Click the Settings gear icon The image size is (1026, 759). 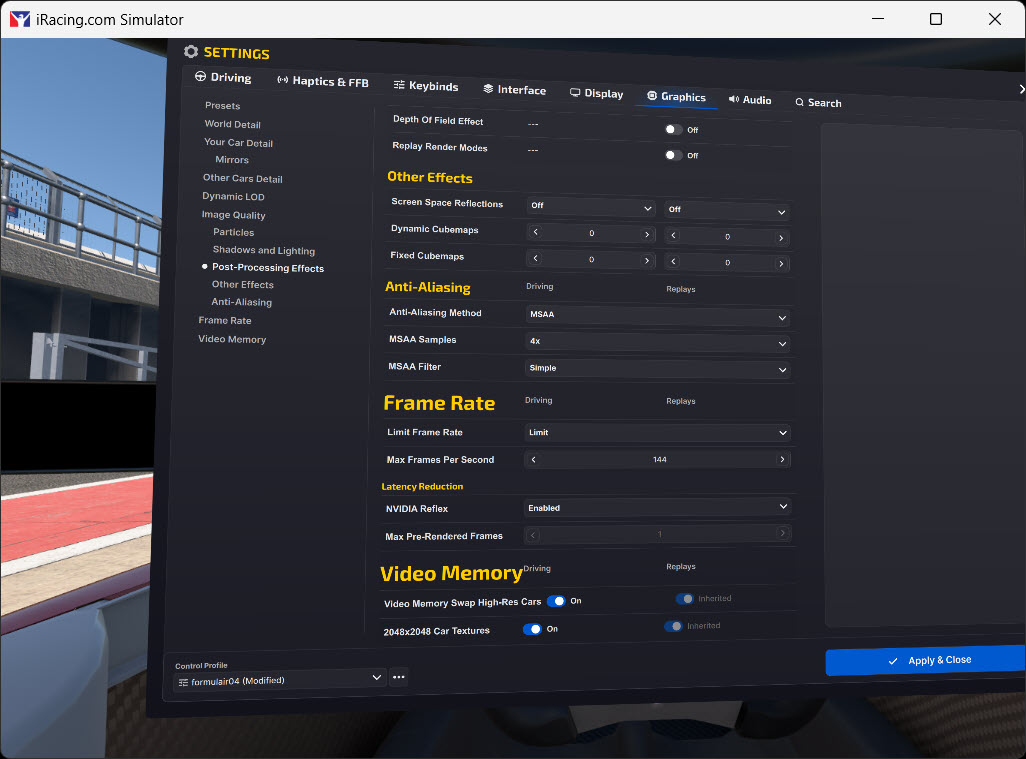[190, 52]
